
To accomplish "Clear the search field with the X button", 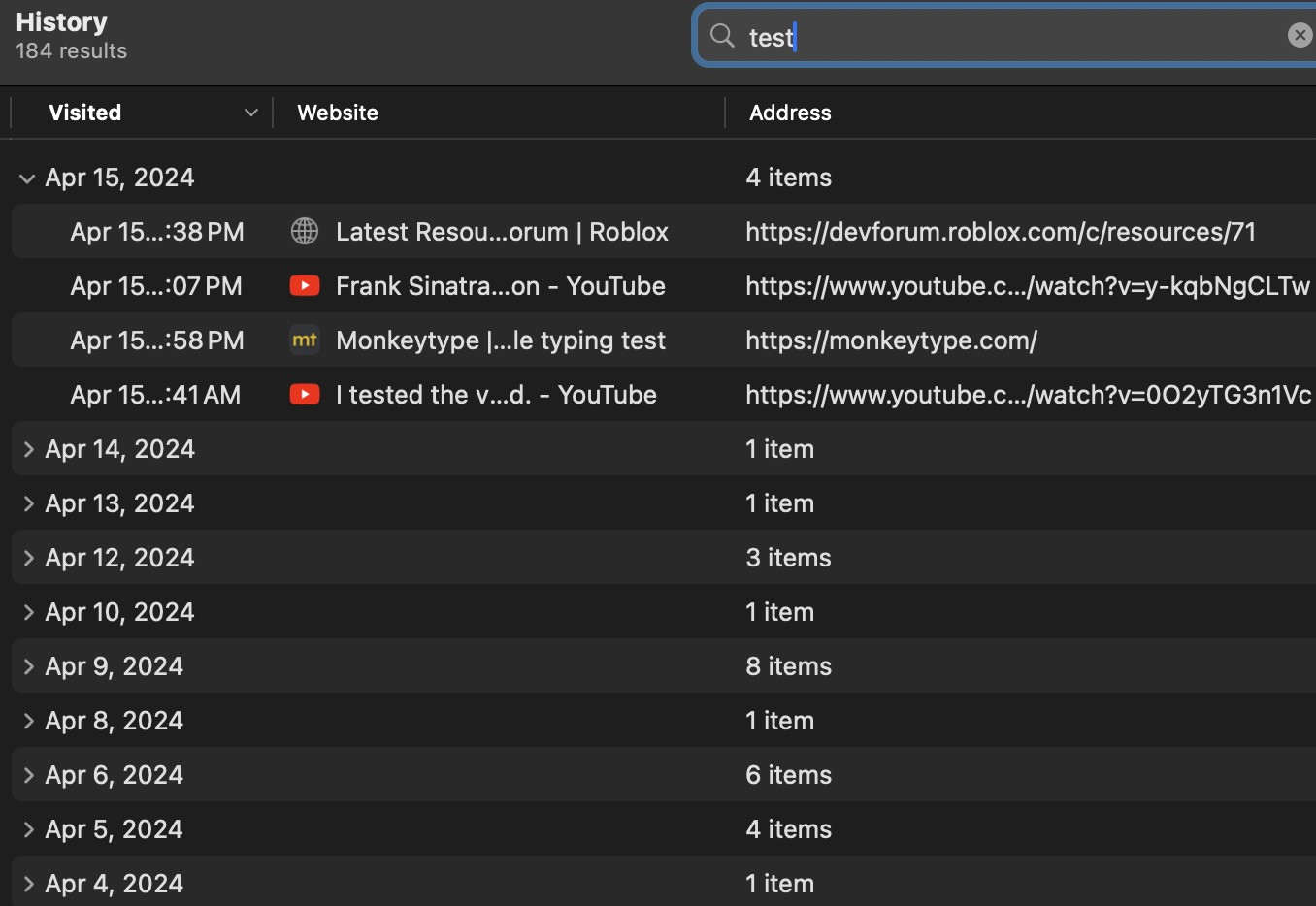I will tap(1299, 36).
